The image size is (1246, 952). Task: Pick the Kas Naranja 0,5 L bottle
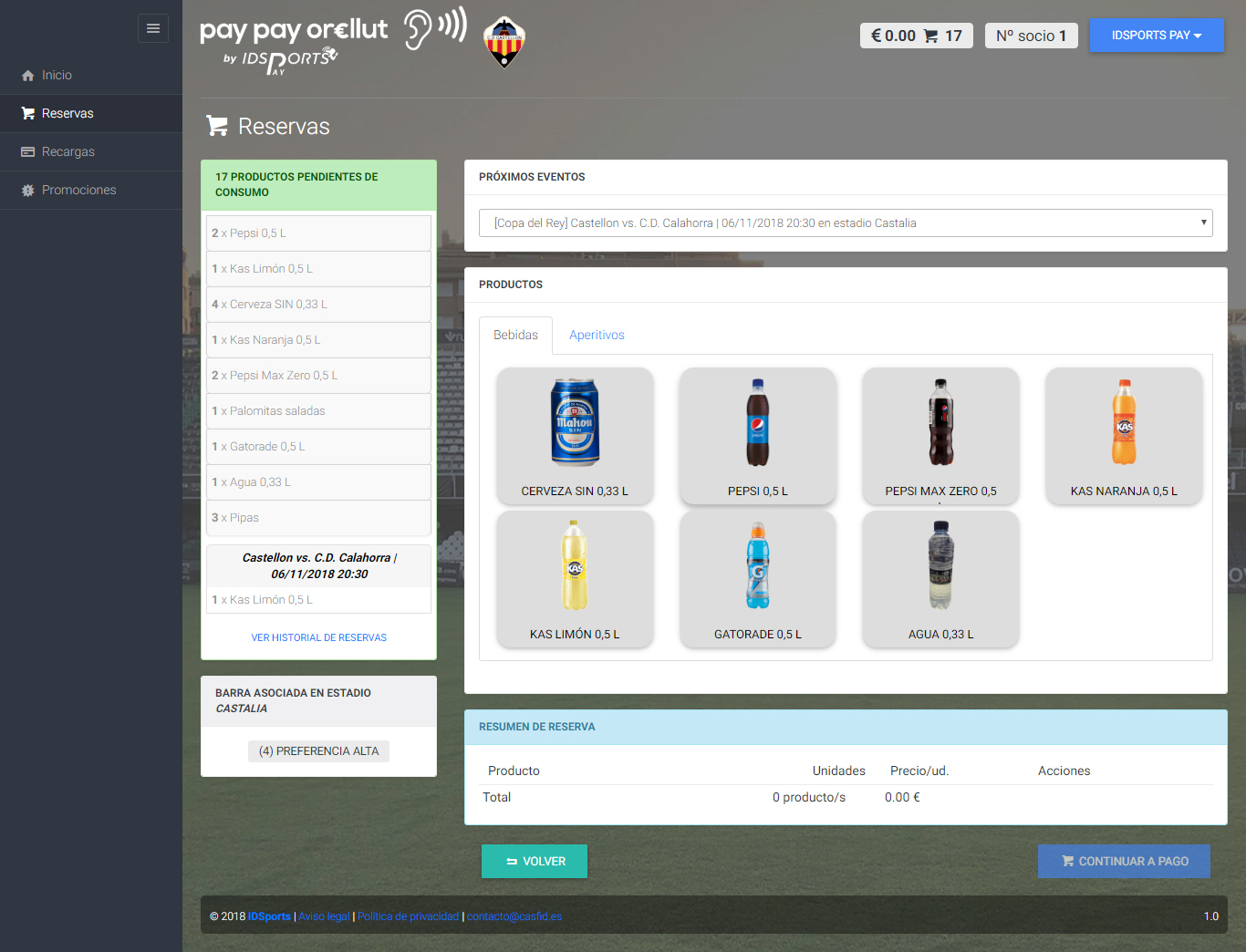[x=1124, y=436]
